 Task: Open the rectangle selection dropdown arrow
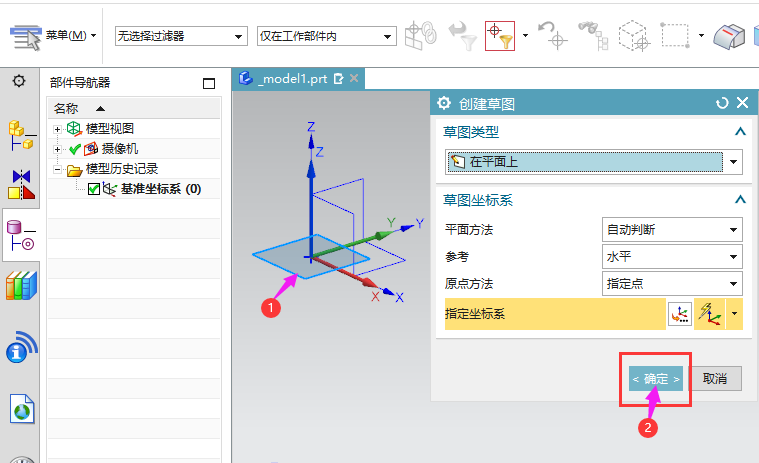click(x=701, y=35)
